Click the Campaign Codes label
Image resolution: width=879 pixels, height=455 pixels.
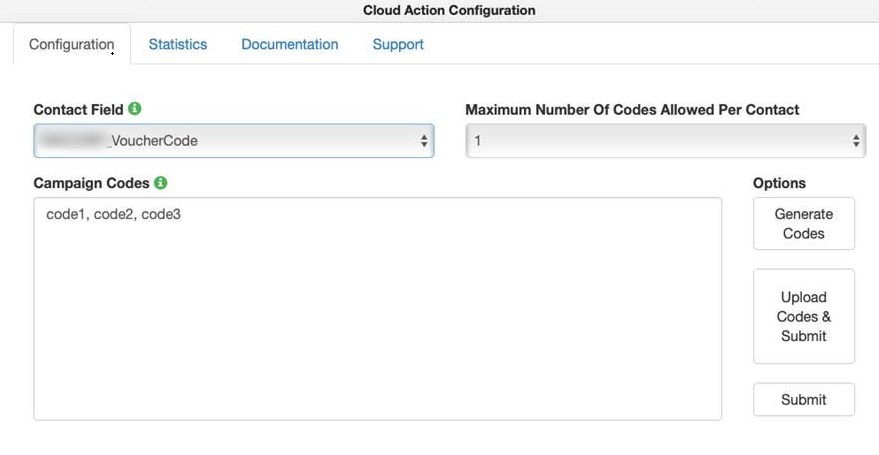click(91, 184)
